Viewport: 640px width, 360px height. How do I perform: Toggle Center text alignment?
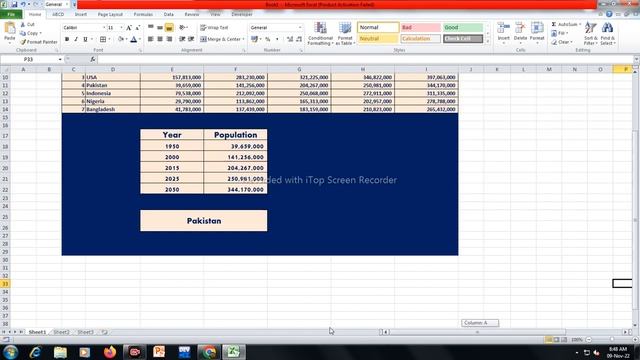pos(160,39)
